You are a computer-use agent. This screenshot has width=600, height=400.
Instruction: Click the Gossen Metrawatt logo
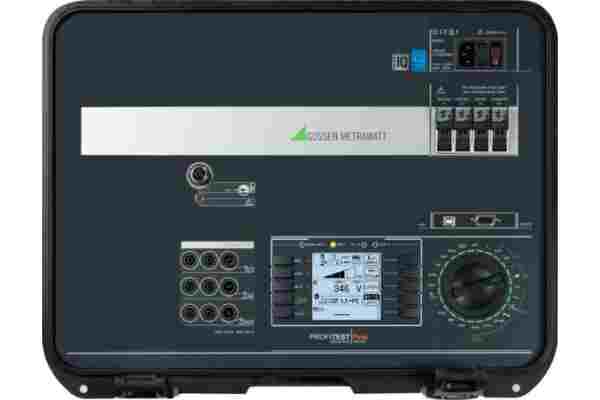click(338, 135)
